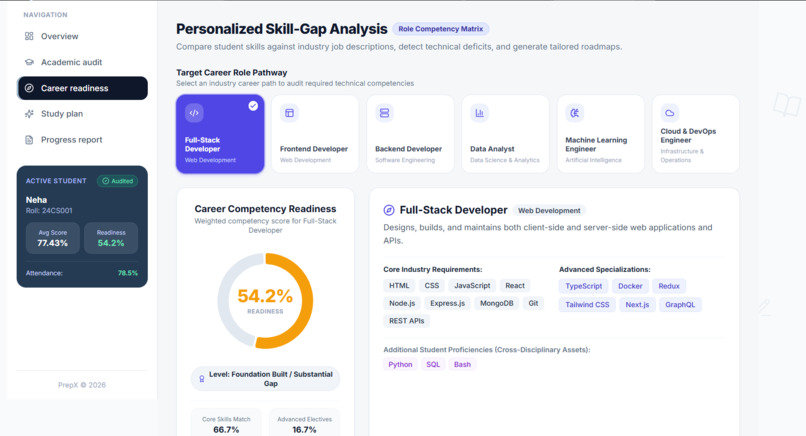
Task: Click the Node.js skill chip
Action: [402, 303]
